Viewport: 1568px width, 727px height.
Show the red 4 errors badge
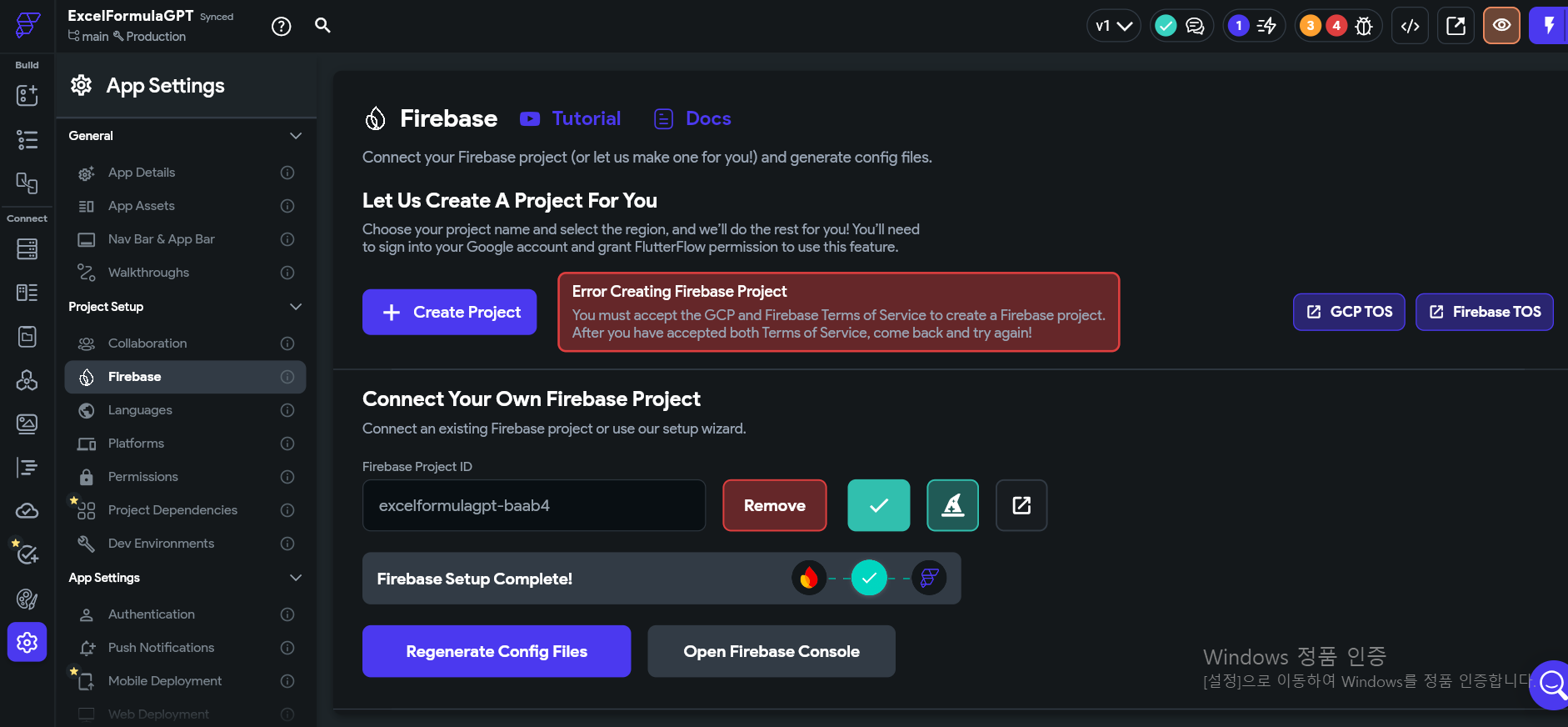coord(1336,26)
